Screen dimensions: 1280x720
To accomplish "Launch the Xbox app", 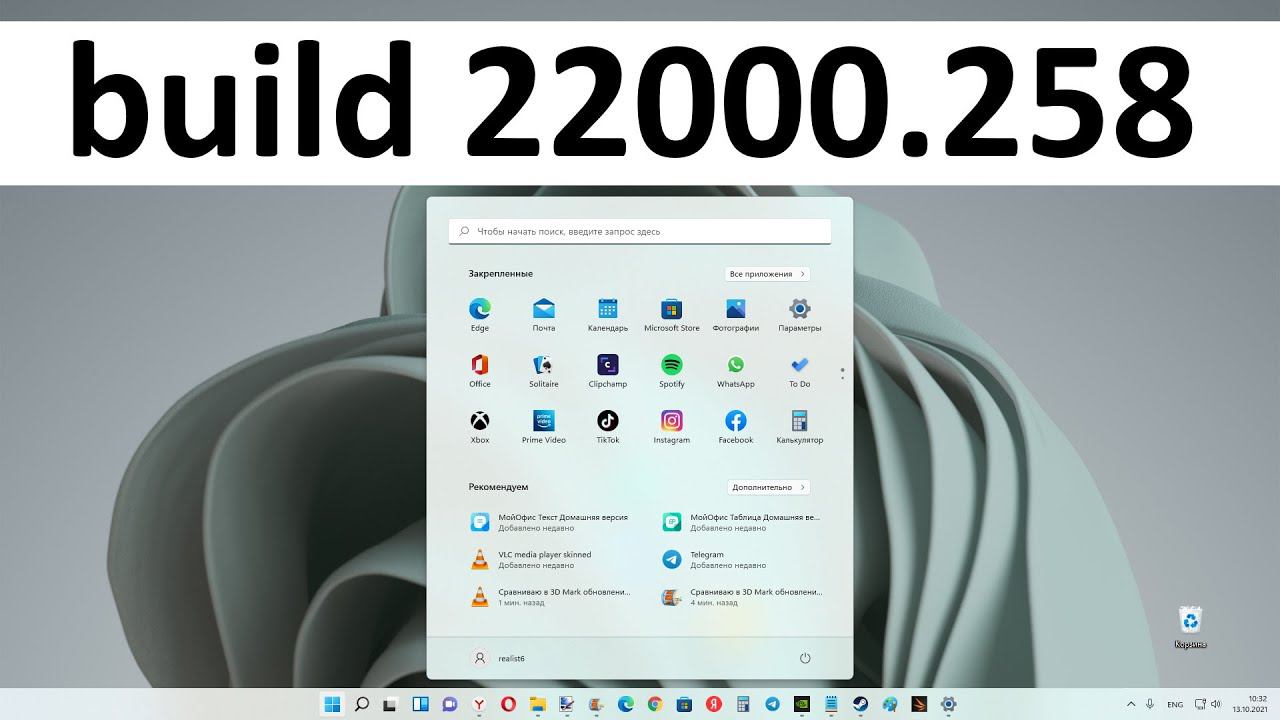I will 480,426.
